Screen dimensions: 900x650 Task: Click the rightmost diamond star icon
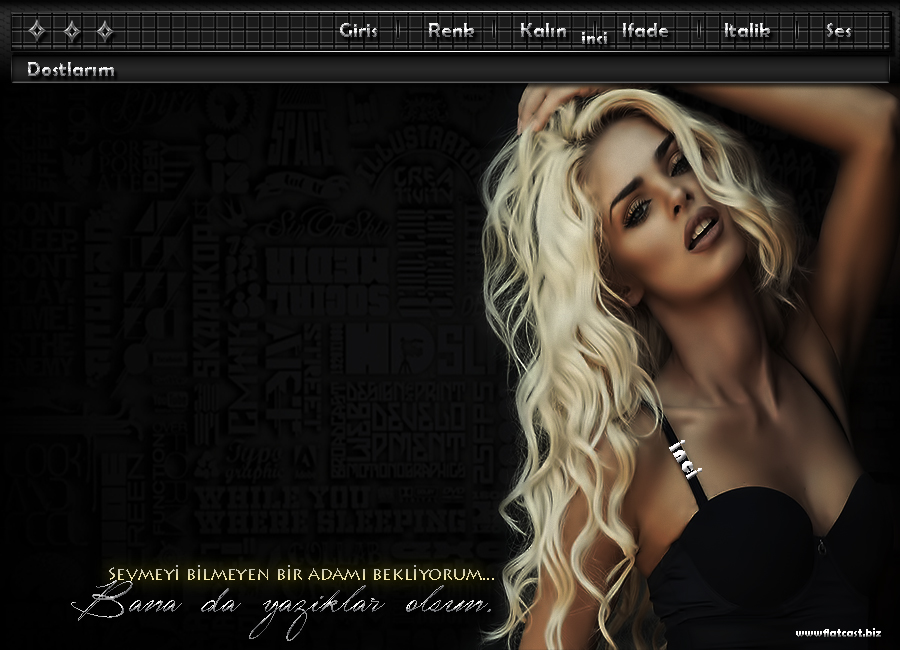point(104,31)
